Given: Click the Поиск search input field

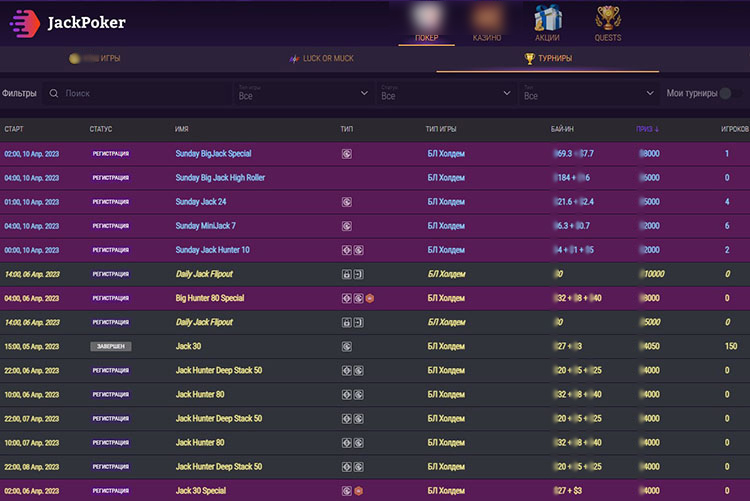Looking at the screenshot, I should (x=140, y=93).
